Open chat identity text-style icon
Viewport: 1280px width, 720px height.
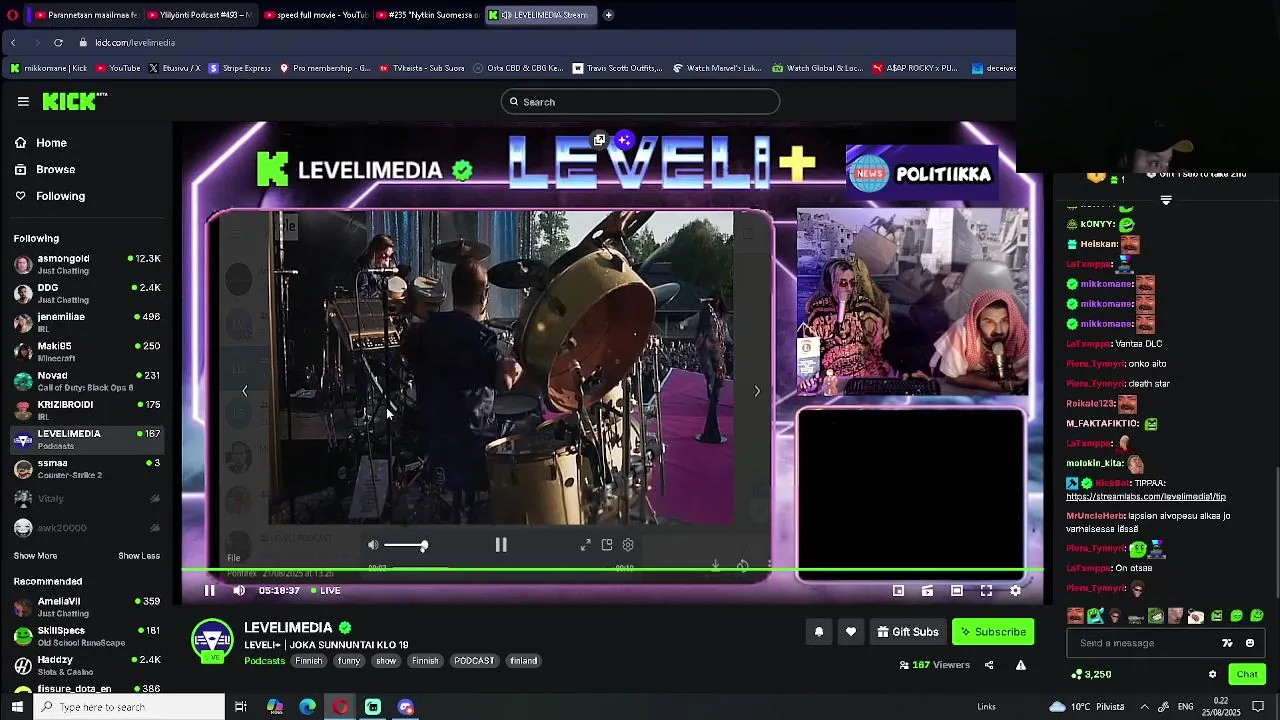point(1228,643)
